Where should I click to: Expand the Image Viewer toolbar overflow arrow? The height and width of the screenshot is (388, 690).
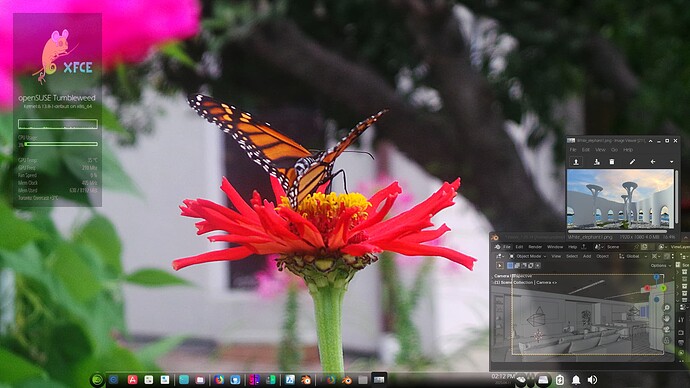[x=672, y=162]
